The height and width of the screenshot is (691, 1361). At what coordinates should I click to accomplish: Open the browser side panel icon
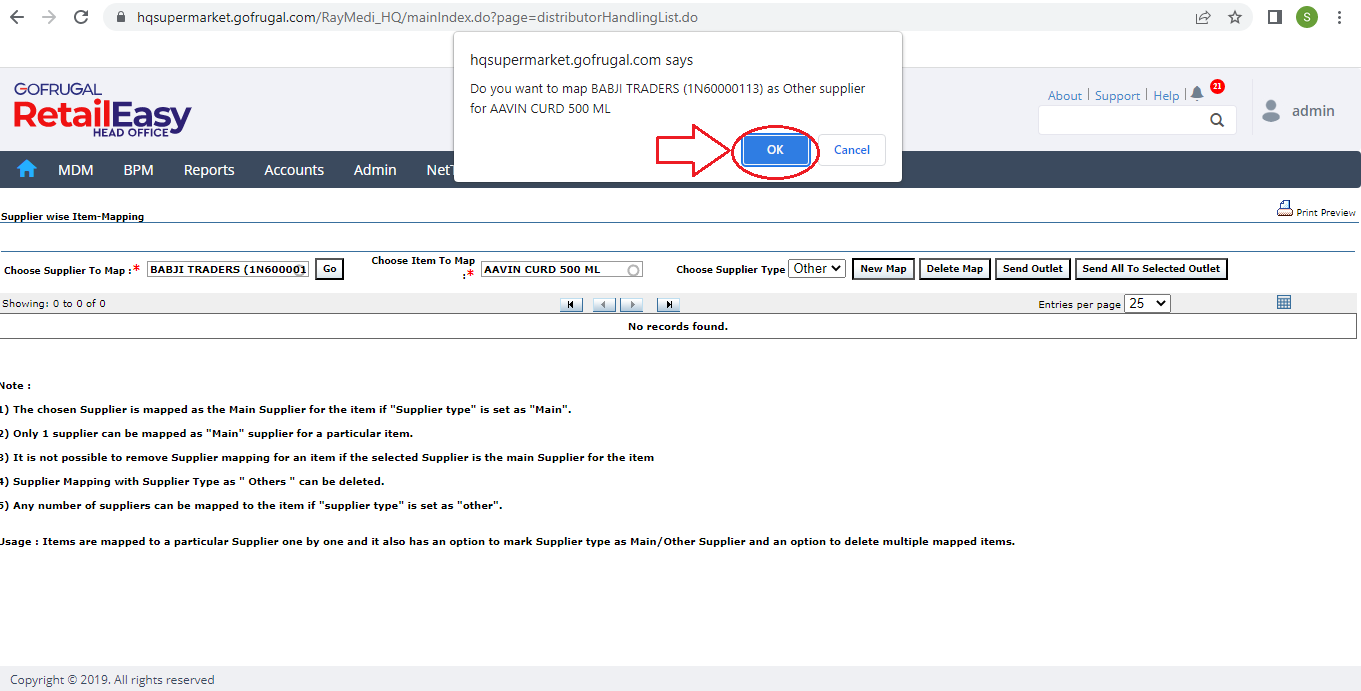[x=1274, y=17]
